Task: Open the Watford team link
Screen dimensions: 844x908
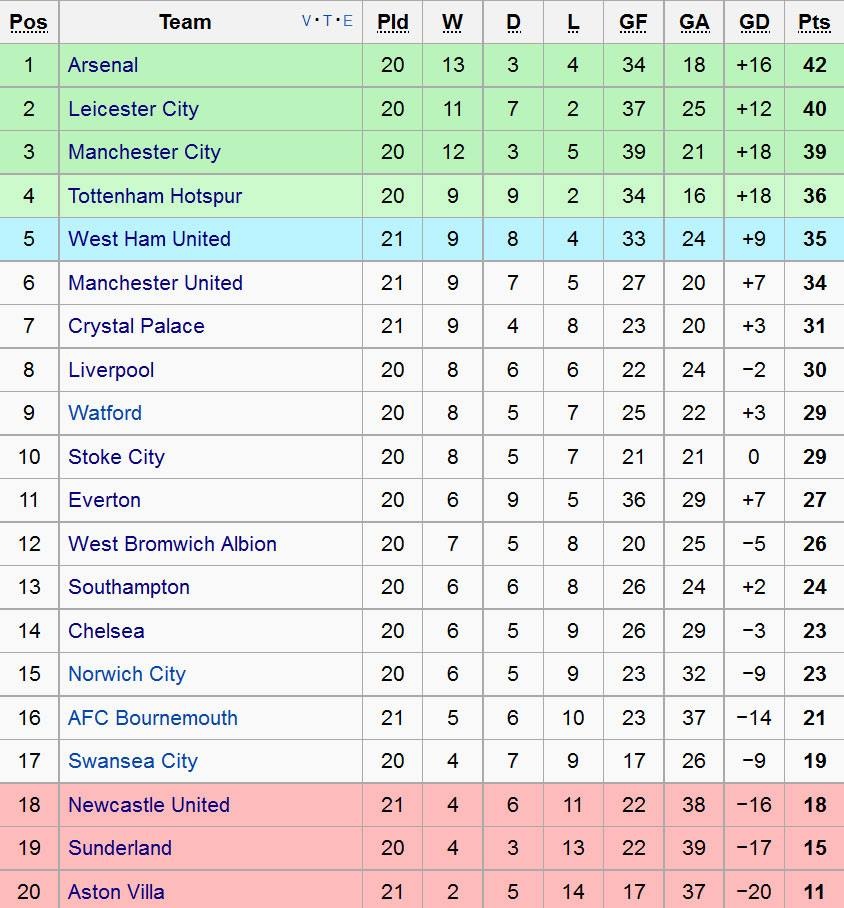Action: coord(105,413)
